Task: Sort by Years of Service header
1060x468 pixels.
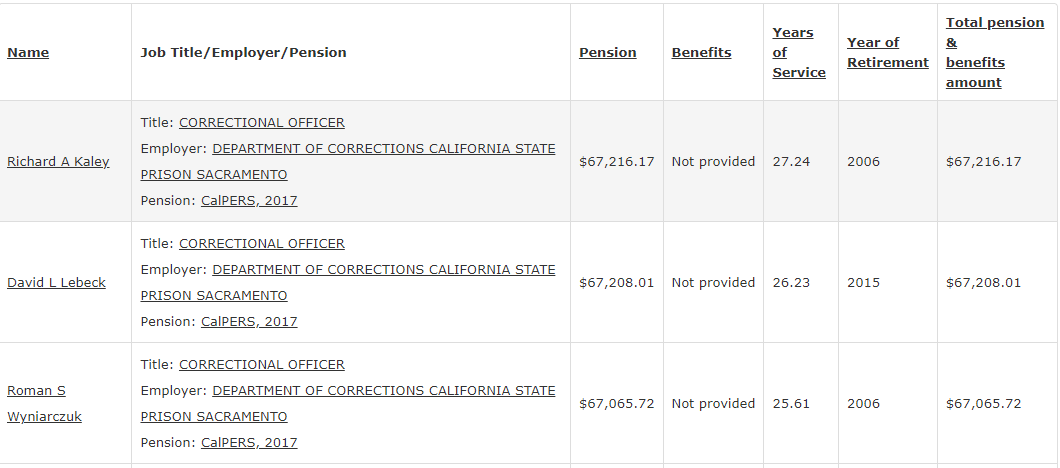Action: (798, 53)
